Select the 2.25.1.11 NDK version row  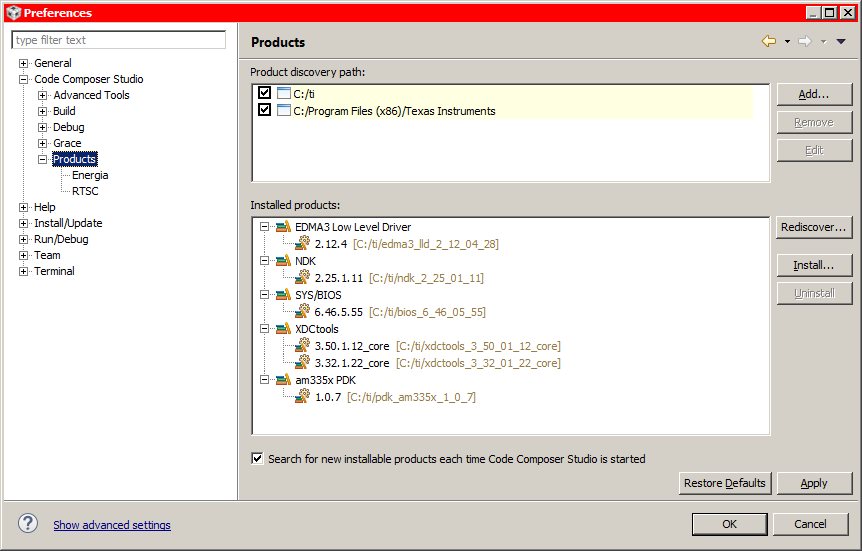coord(399,278)
